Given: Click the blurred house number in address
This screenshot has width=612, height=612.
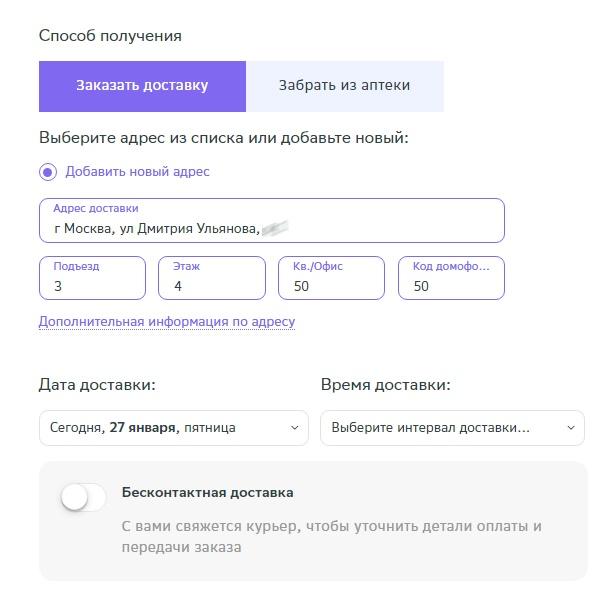Looking at the screenshot, I should click(x=275, y=228).
